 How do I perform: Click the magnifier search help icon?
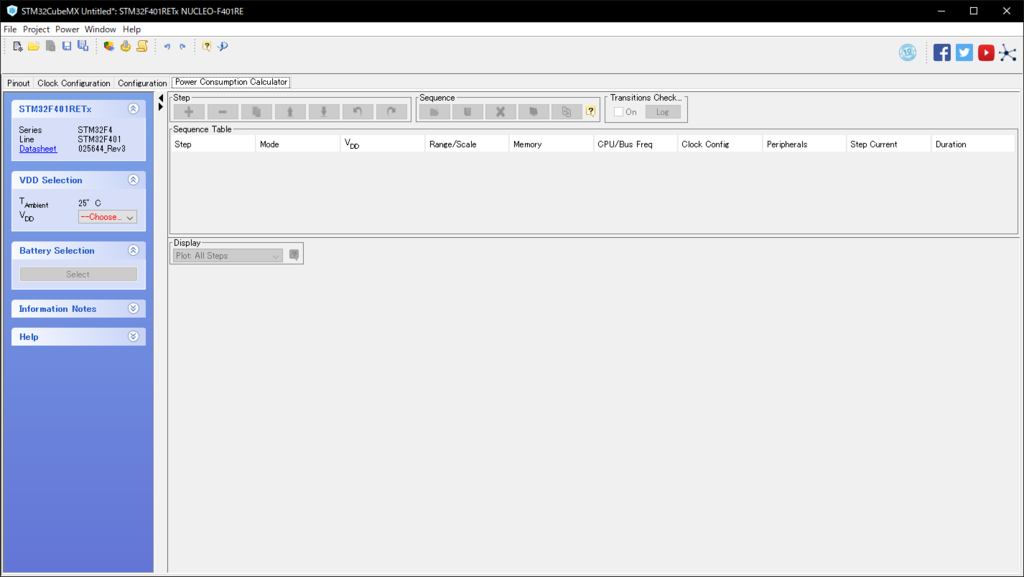223,46
